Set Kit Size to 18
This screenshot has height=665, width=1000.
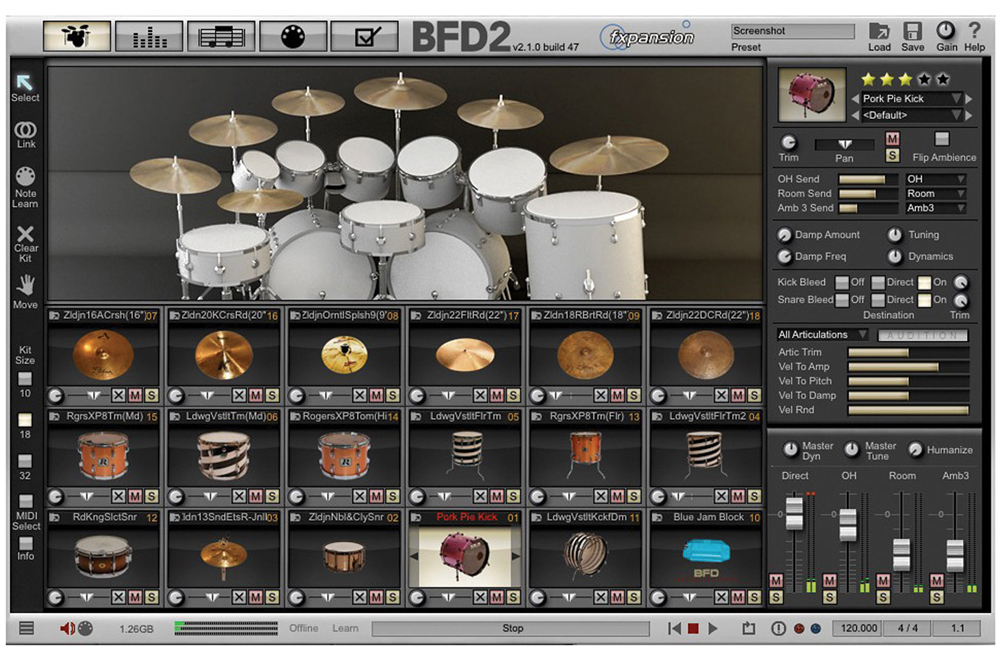[x=25, y=420]
